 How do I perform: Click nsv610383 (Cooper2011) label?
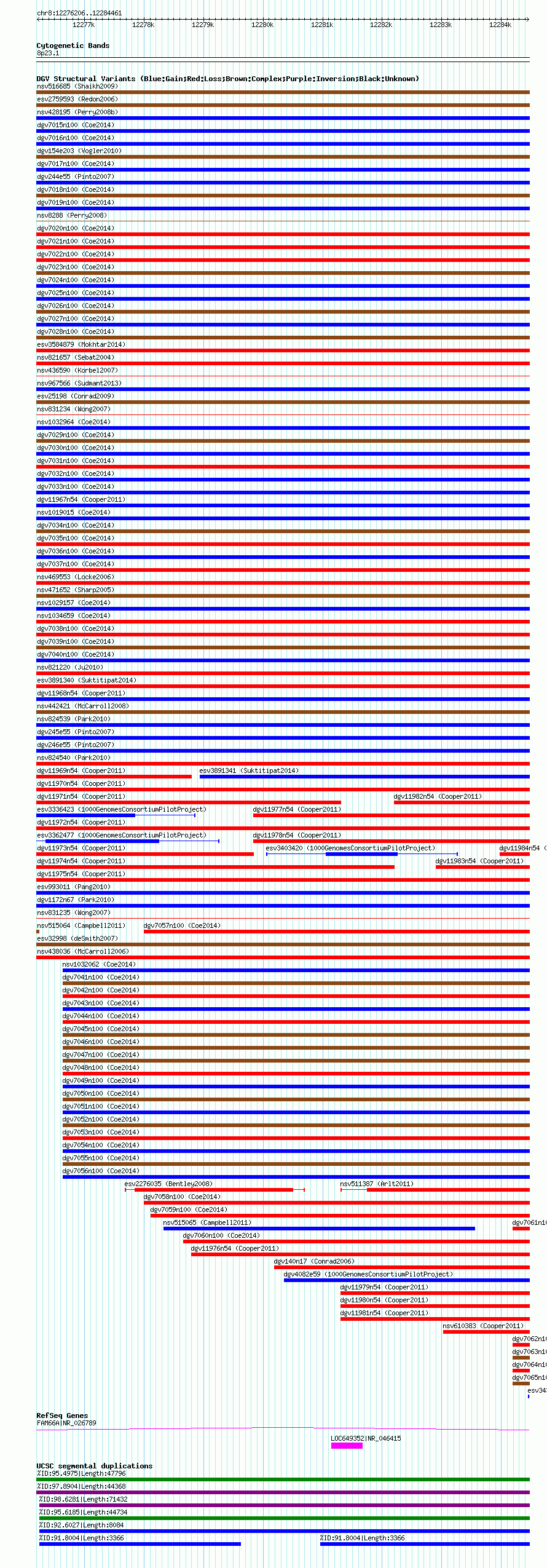click(x=483, y=1326)
